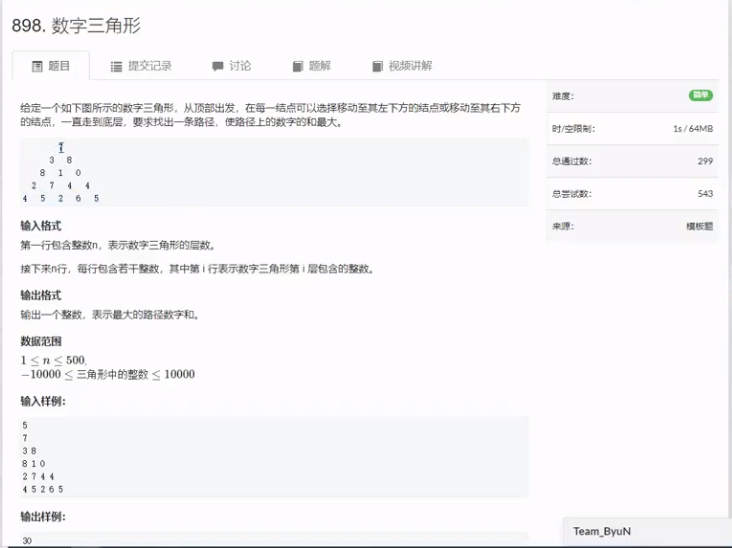Click the sample output value 30
This screenshot has width=732, height=548.
[x=27, y=541]
